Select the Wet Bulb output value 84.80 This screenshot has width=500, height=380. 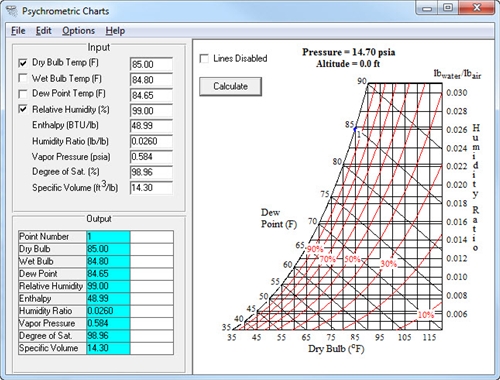(108, 261)
